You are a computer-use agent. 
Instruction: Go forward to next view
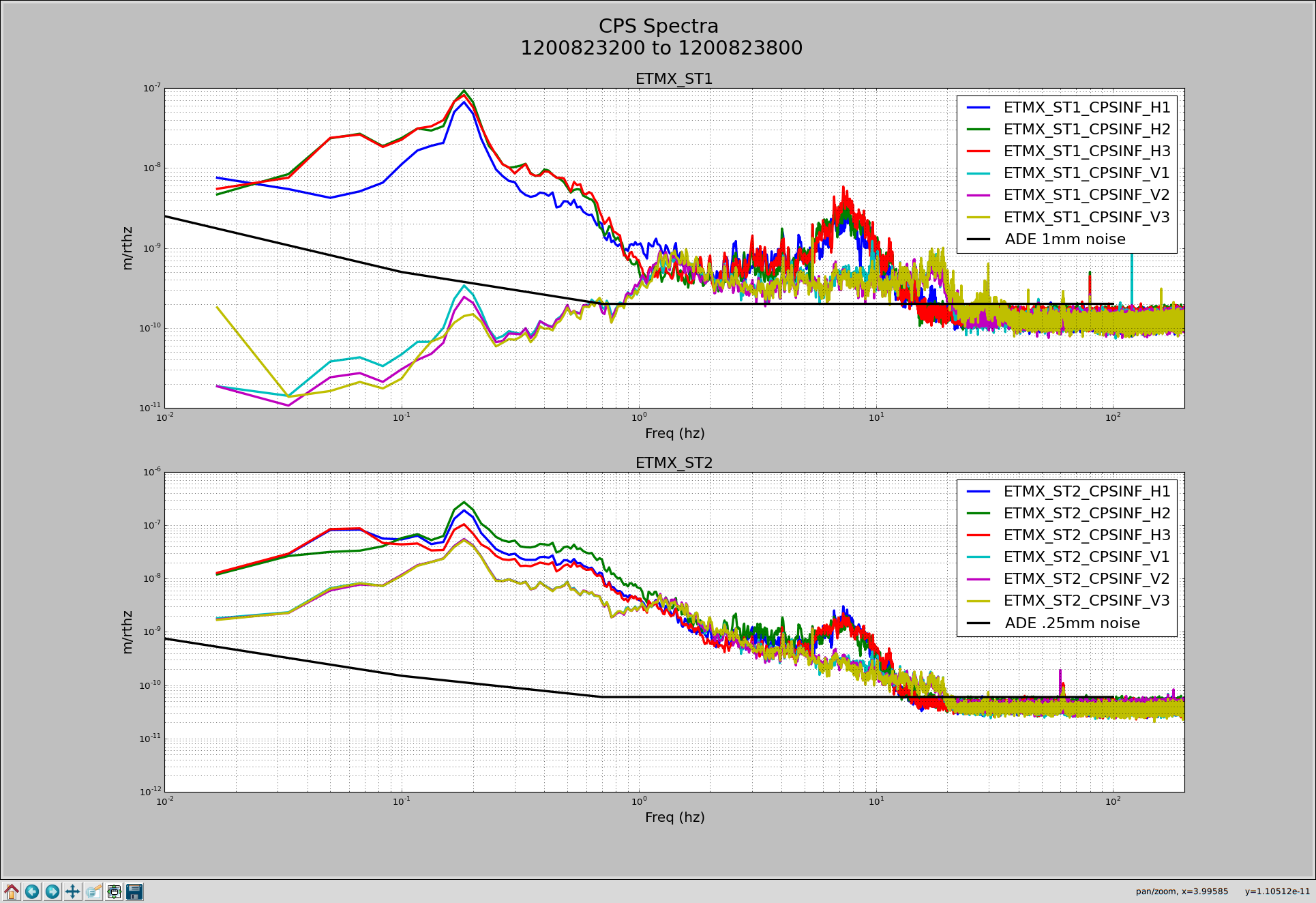[x=53, y=891]
